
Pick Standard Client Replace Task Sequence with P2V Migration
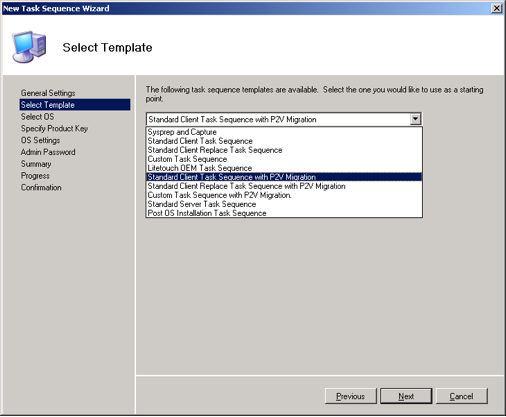284,186
